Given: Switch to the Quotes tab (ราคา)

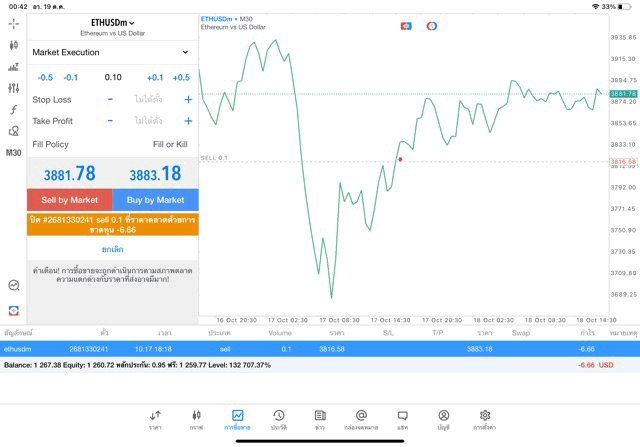Looking at the screenshot, I should (155, 419).
